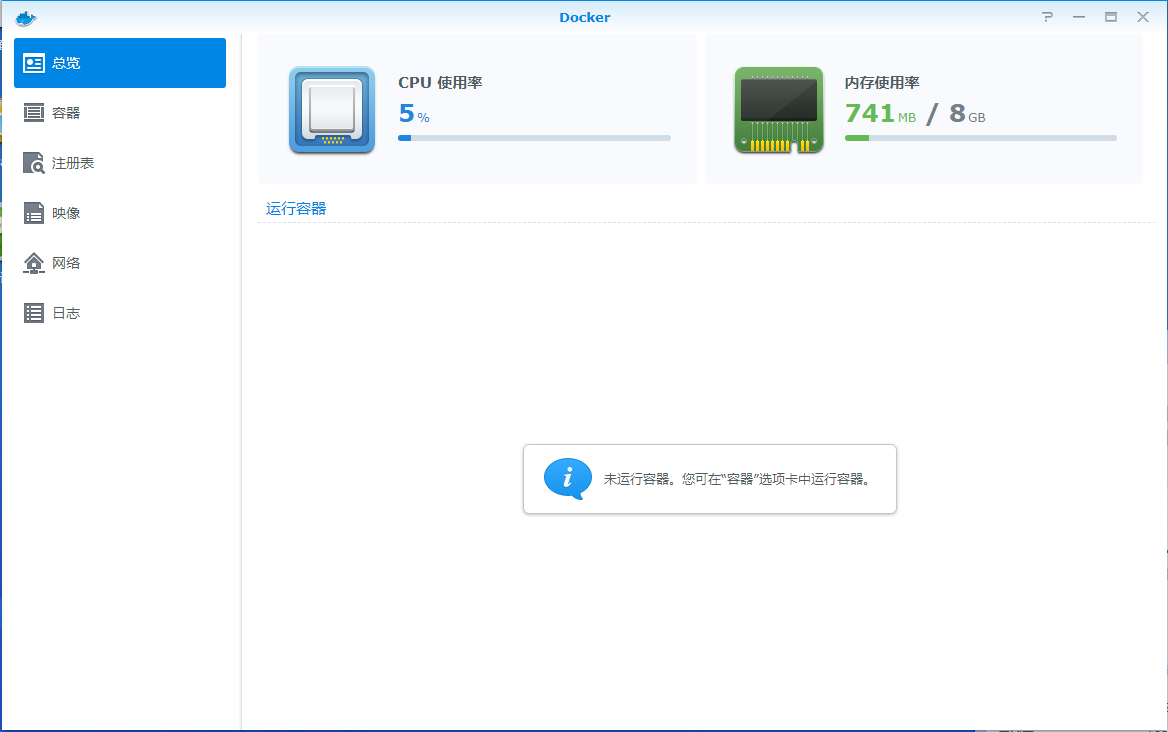Open help via the question mark icon
The height and width of the screenshot is (732, 1168).
1047,17
